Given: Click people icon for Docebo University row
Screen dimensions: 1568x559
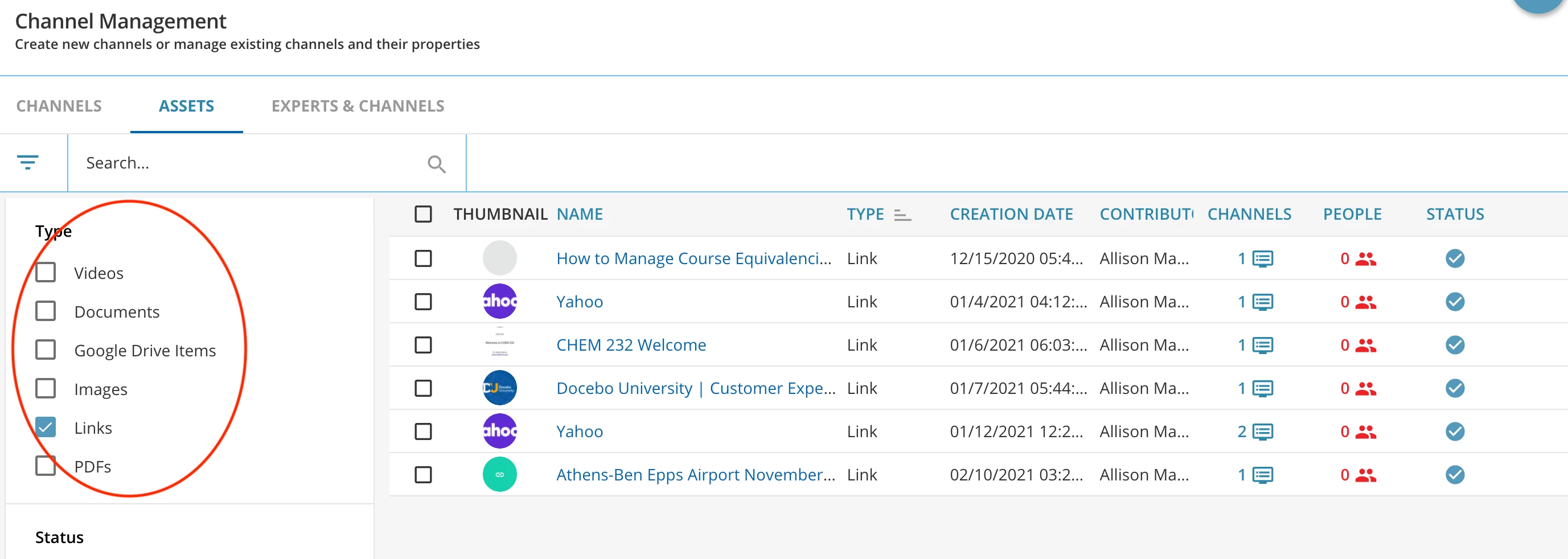Looking at the screenshot, I should point(1365,389).
